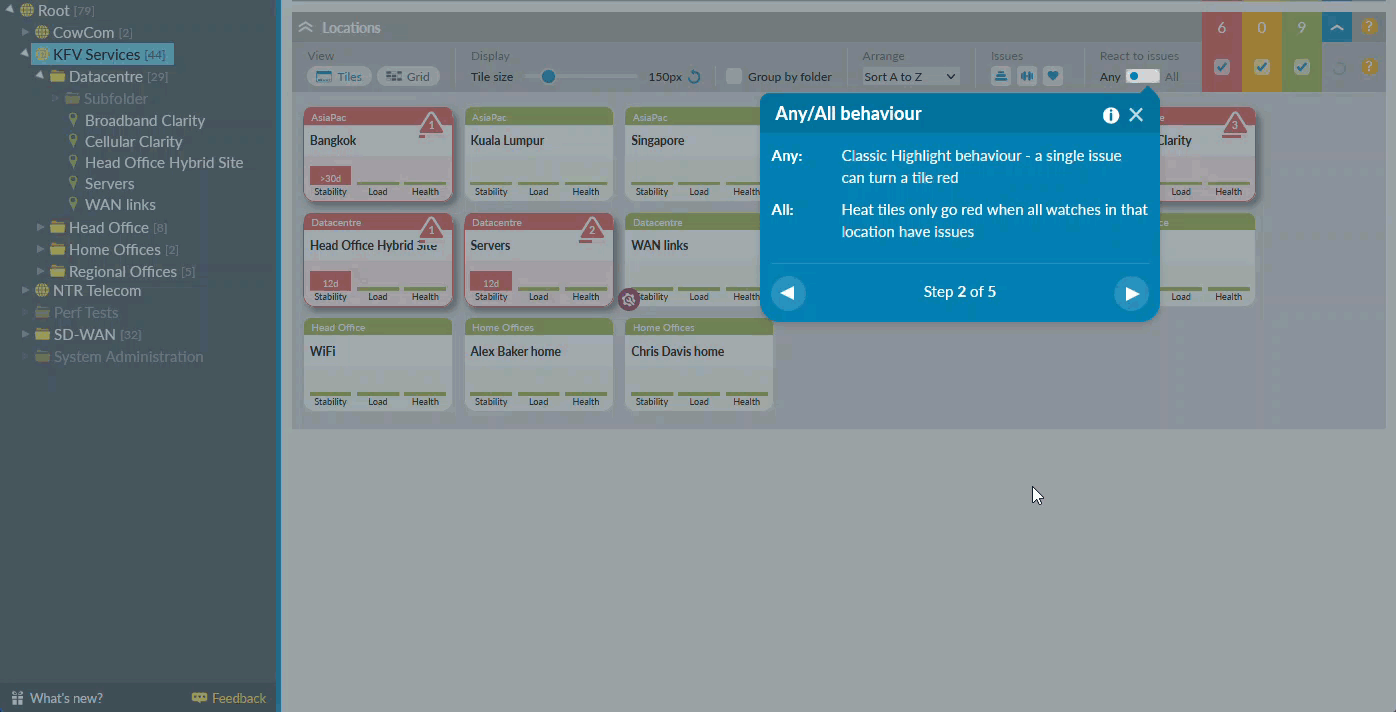Expand the Head Office folder

(41, 228)
